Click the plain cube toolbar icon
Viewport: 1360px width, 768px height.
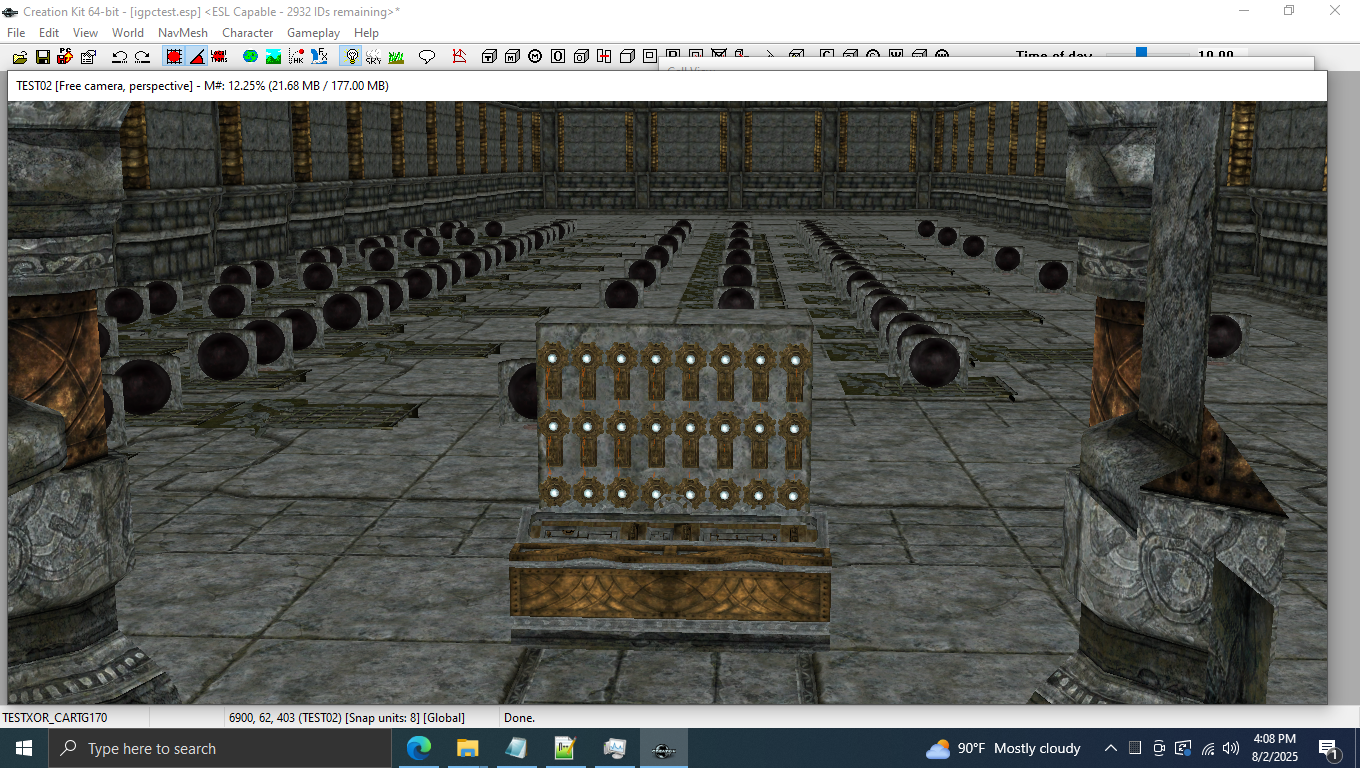click(x=627, y=57)
